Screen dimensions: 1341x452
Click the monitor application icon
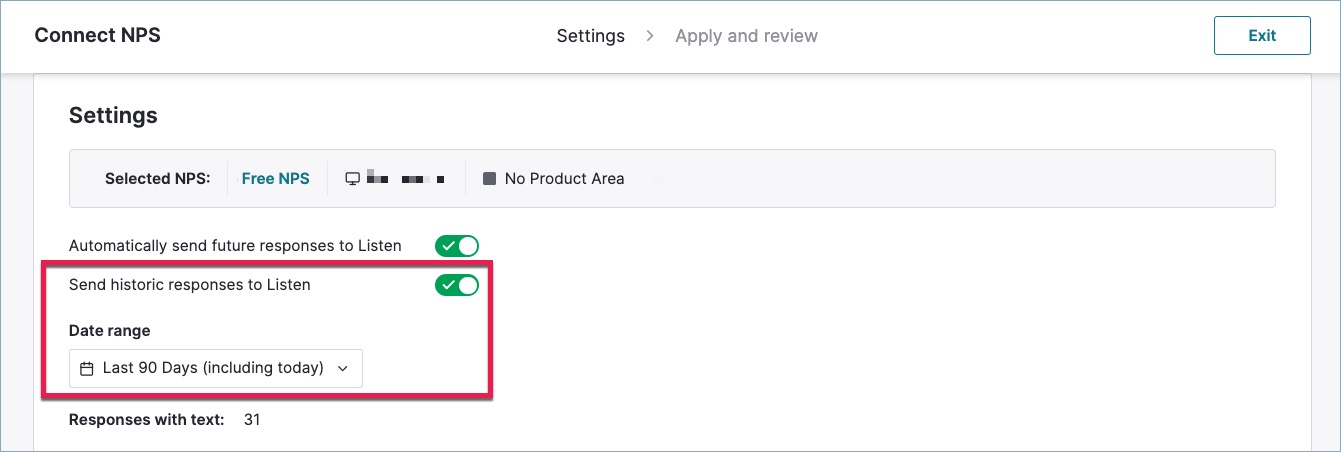tap(352, 178)
